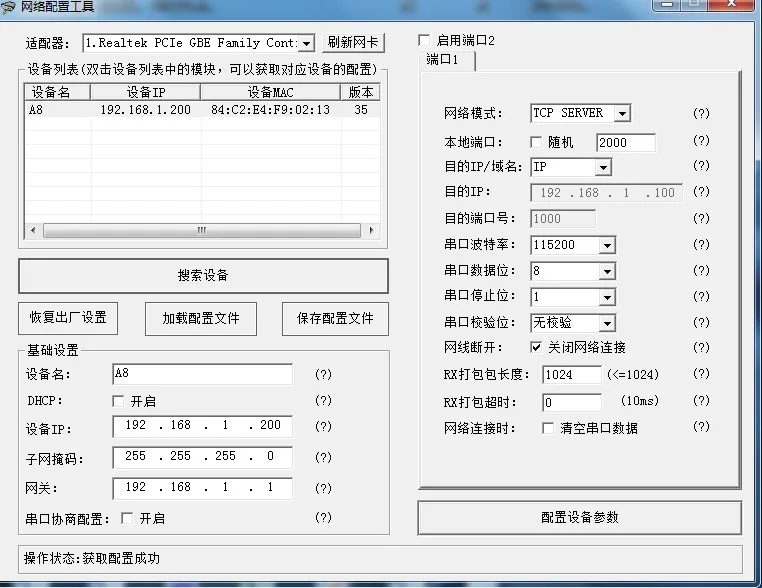Expand the 串口波特率 115200 dropdown
Viewport: 762px width, 588px height.
607,245
